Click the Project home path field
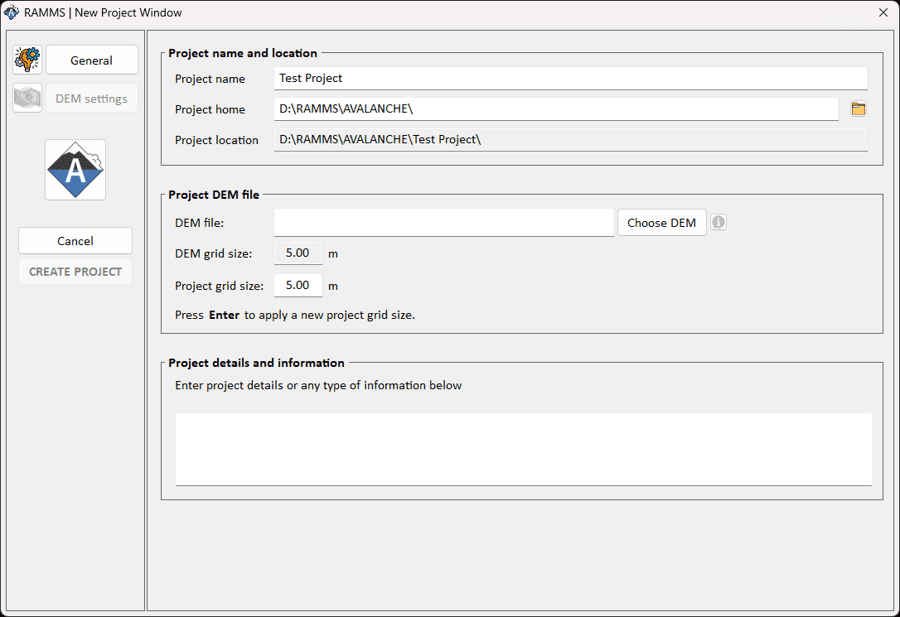This screenshot has height=617, width=900. coord(556,109)
